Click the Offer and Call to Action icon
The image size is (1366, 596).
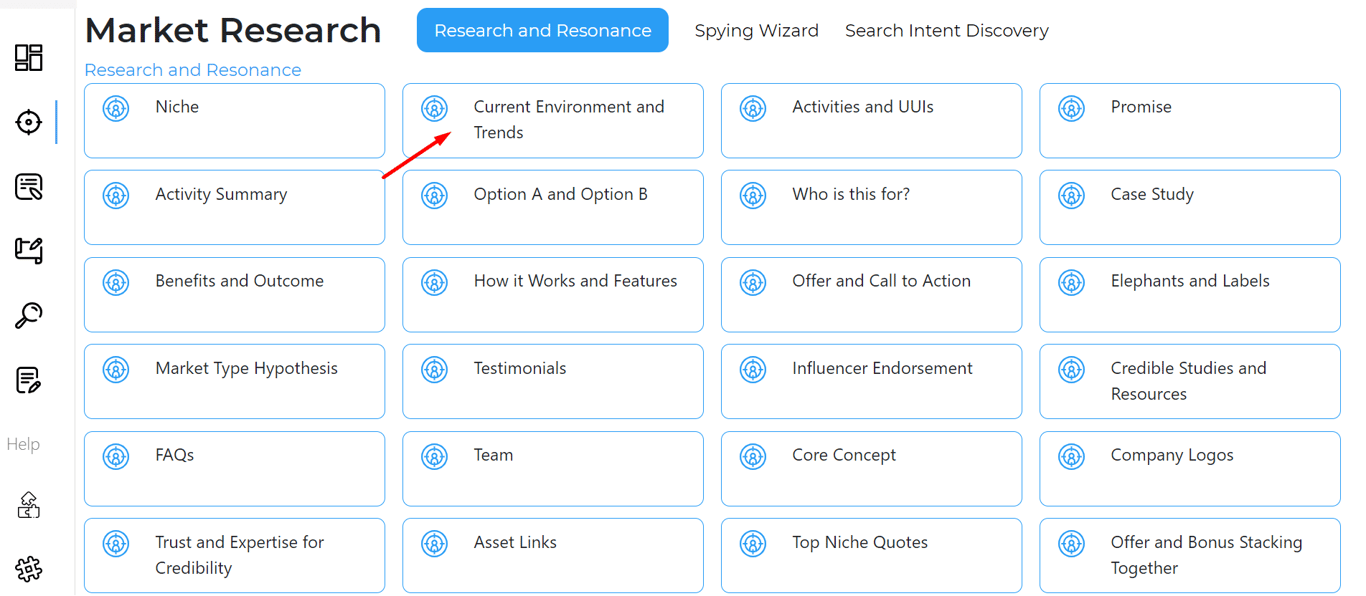coord(754,282)
